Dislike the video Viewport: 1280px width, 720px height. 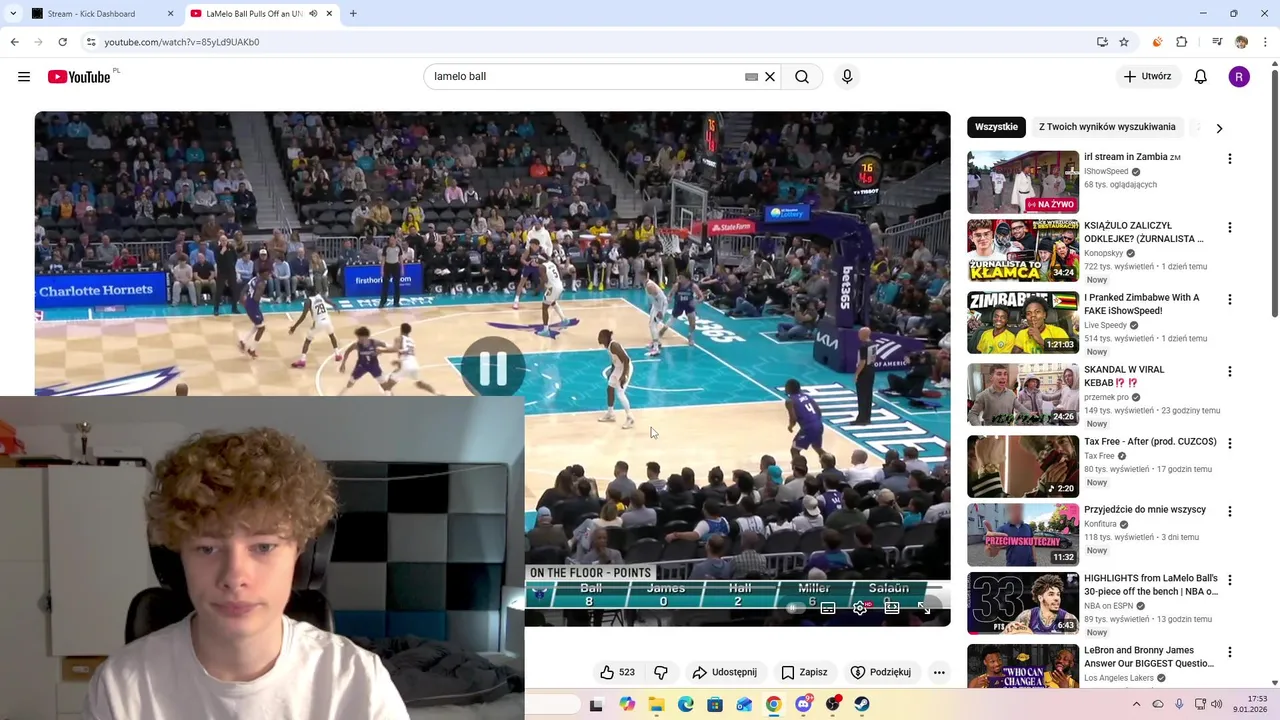coord(660,672)
